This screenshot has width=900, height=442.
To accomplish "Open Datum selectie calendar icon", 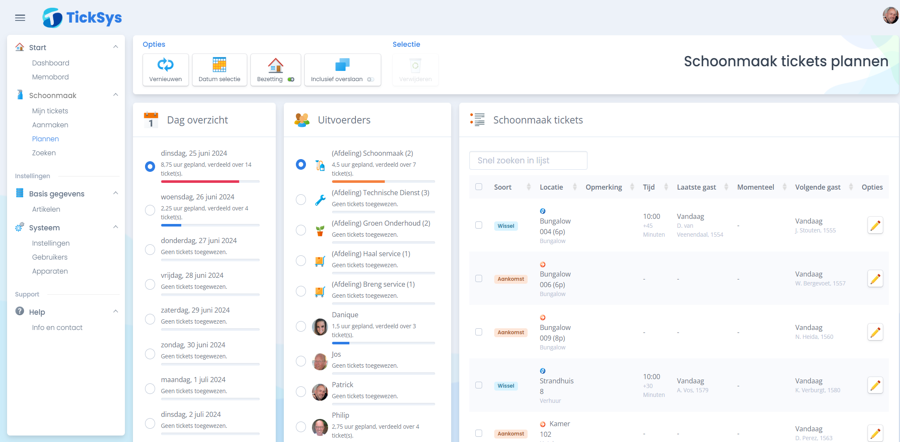I will pos(219,64).
